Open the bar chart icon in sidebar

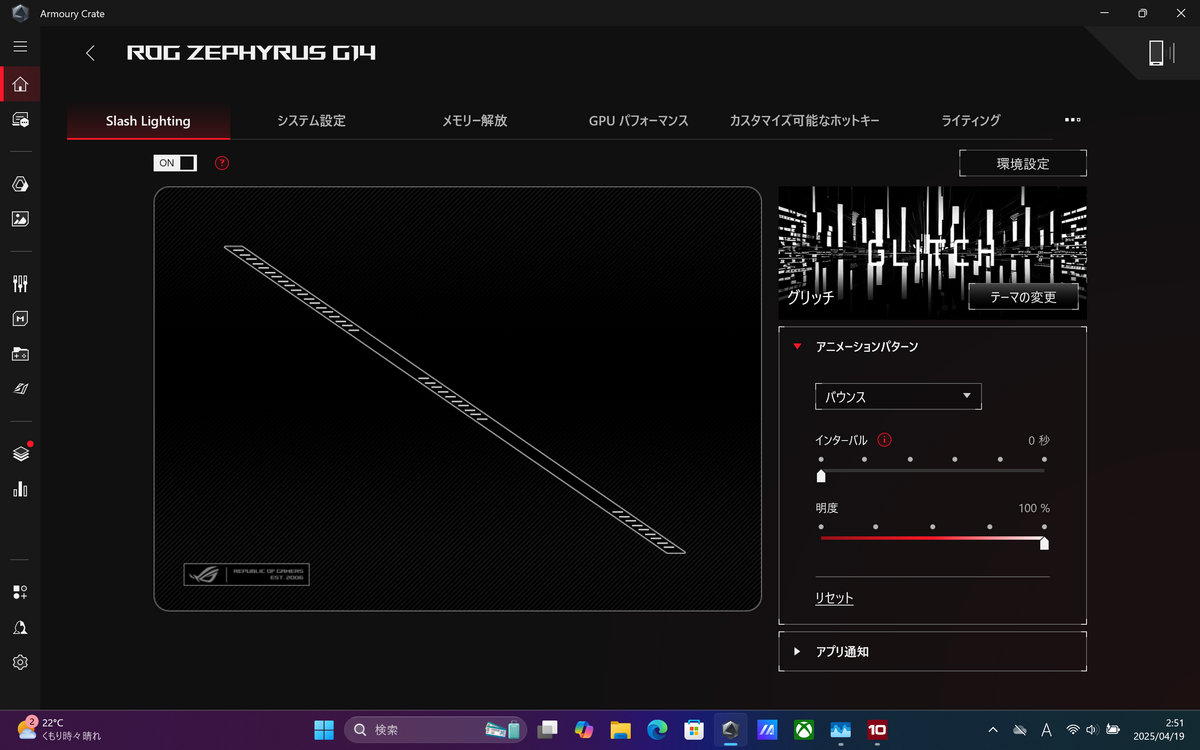(20, 489)
